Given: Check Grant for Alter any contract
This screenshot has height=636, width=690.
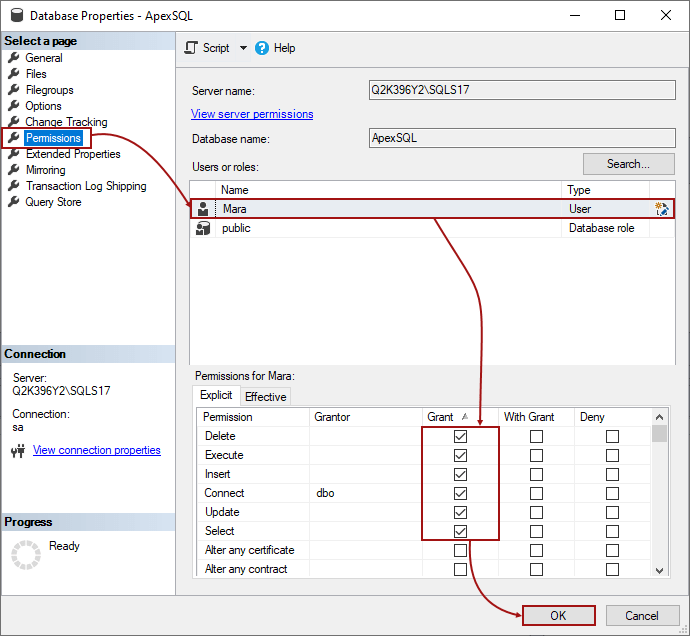Looking at the screenshot, I should click(460, 569).
